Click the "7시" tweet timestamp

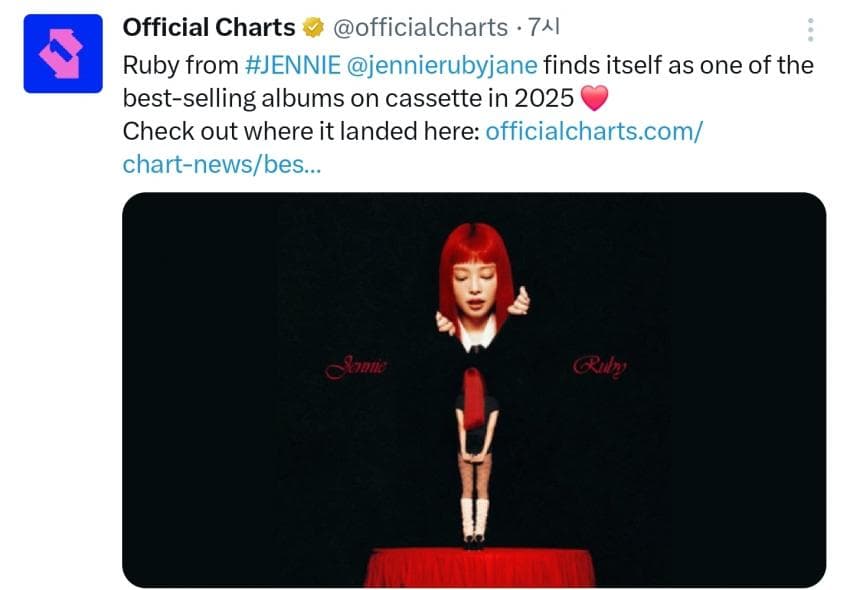[x=544, y=29]
